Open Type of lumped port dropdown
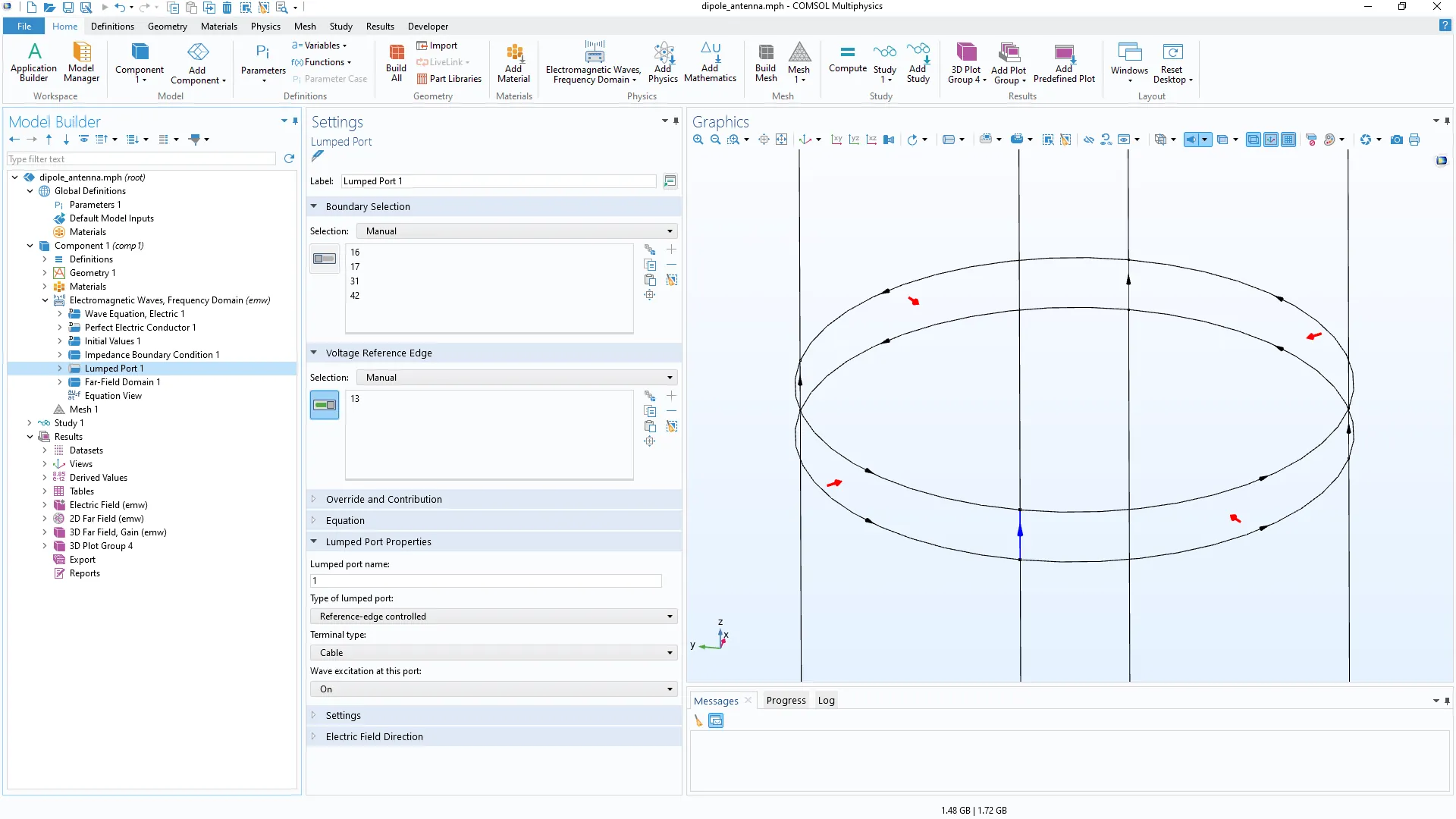The image size is (1456, 819). (493, 617)
